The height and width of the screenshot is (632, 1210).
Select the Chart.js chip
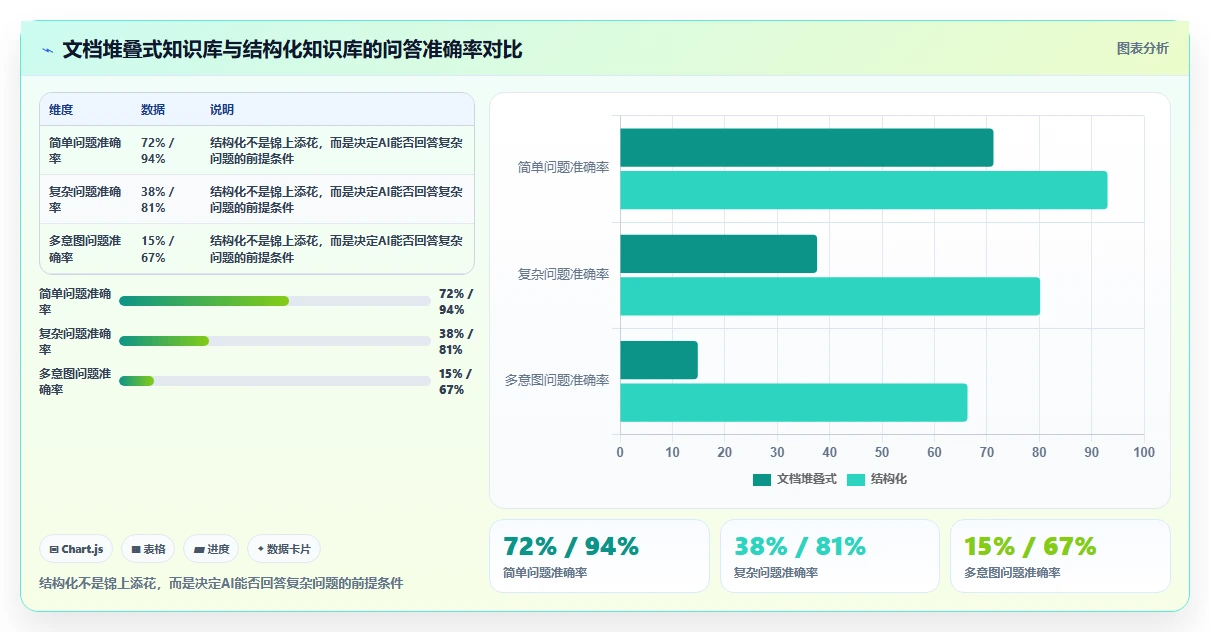76,549
